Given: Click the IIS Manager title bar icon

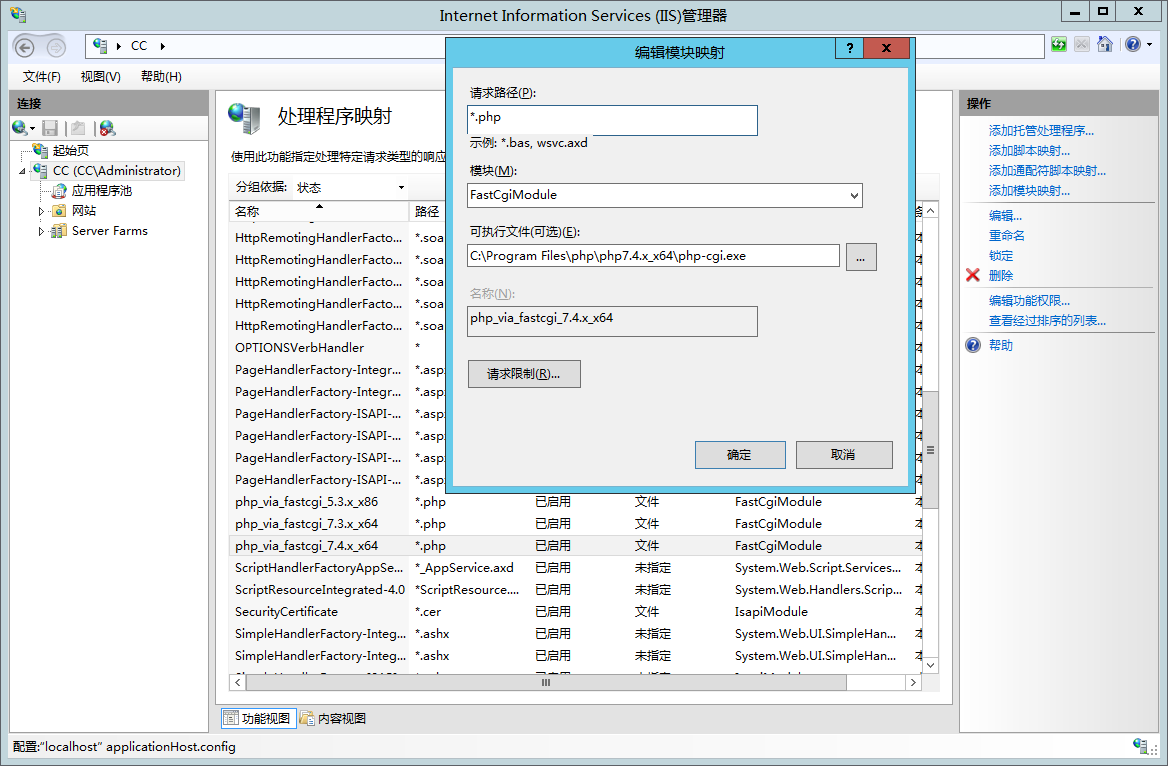Looking at the screenshot, I should click(18, 14).
